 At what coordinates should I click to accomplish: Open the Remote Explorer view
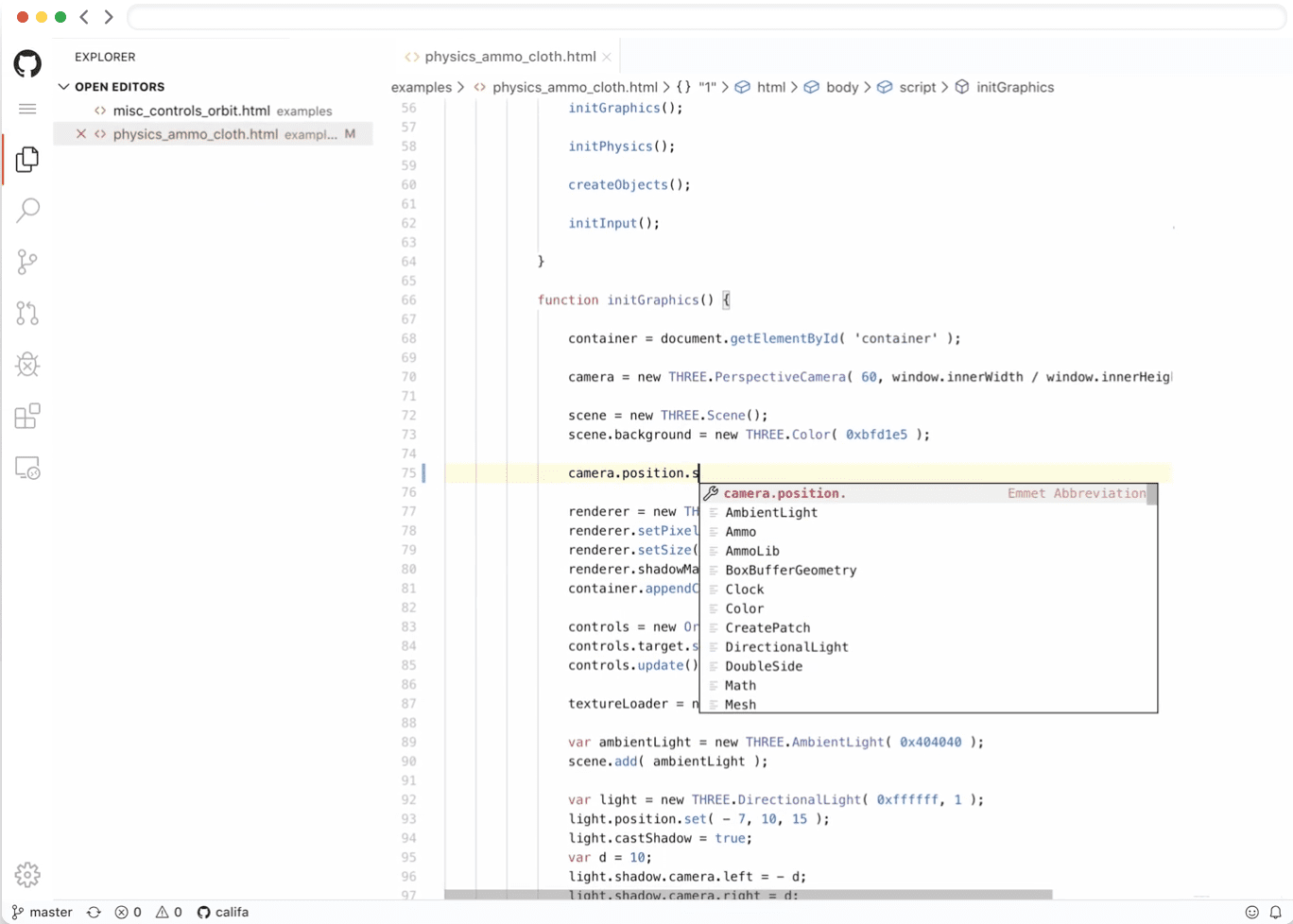click(x=26, y=467)
